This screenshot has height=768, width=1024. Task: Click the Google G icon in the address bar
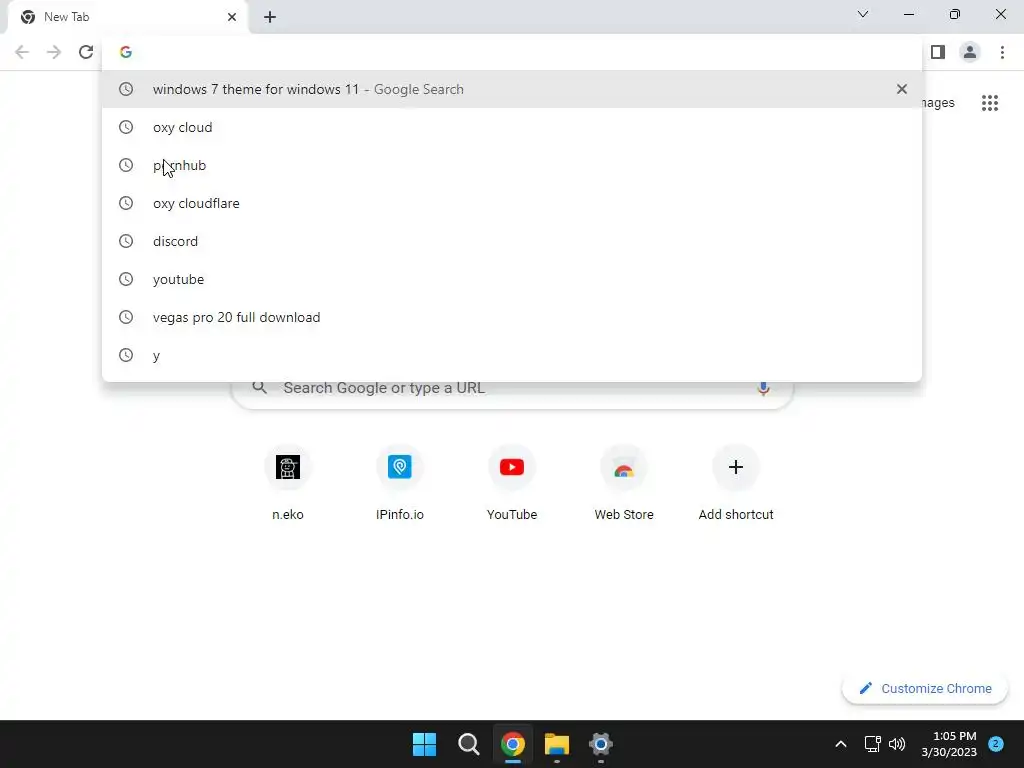[x=126, y=52]
